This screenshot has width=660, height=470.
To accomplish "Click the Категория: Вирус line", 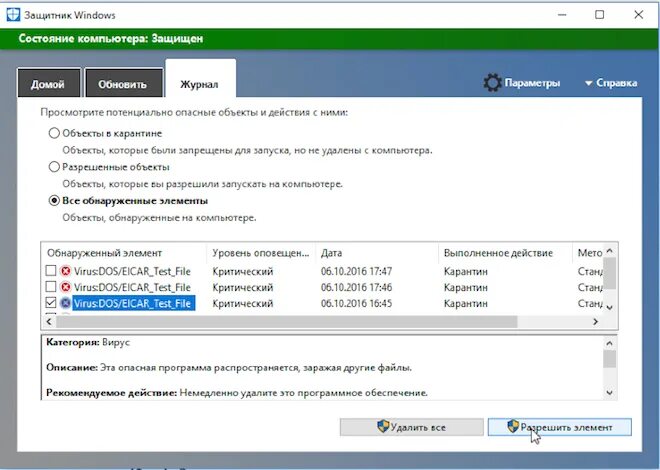I will pyautogui.click(x=88, y=342).
